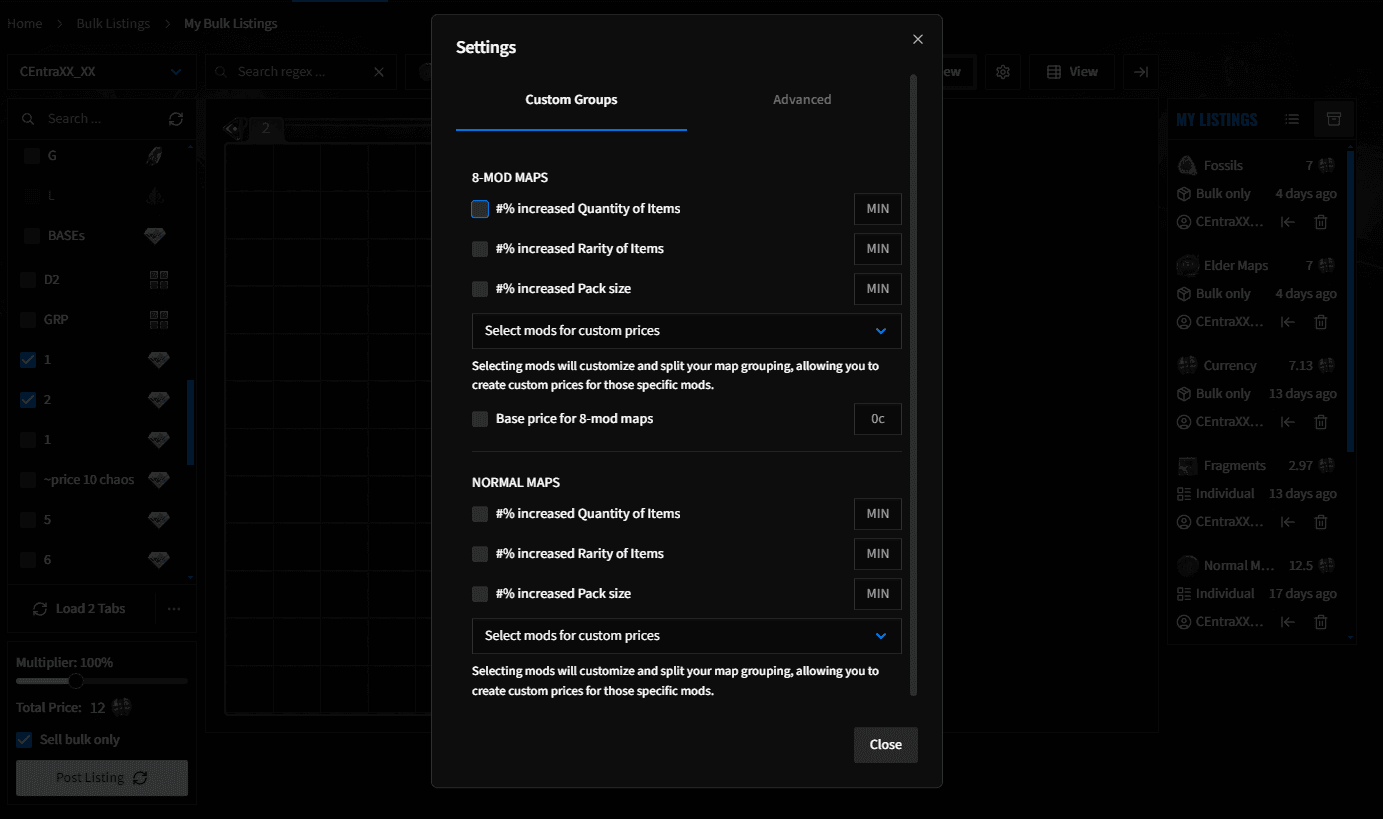The height and width of the screenshot is (819, 1383).
Task: Go to Bulk Listings in the breadcrumb
Action: [114, 23]
